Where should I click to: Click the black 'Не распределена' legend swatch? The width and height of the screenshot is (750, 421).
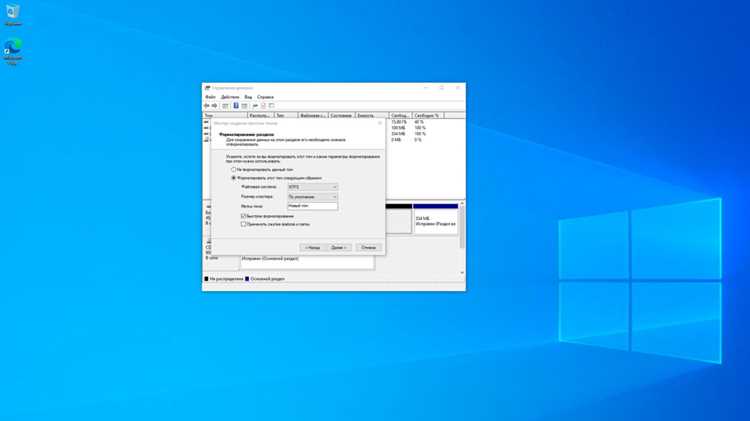(x=207, y=279)
